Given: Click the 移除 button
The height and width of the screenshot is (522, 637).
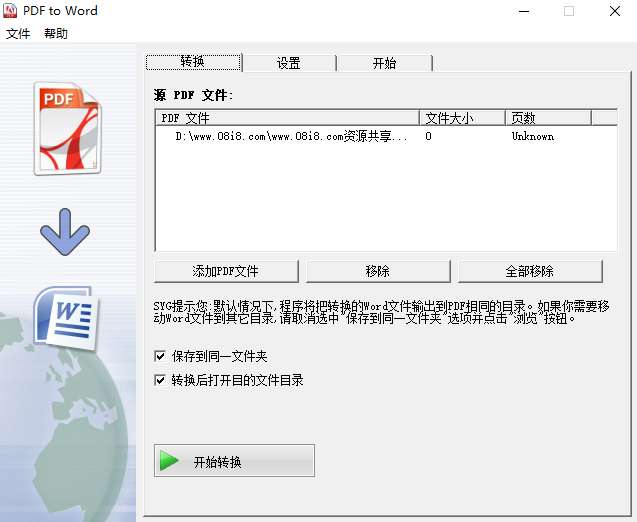Looking at the screenshot, I should pos(378,271).
